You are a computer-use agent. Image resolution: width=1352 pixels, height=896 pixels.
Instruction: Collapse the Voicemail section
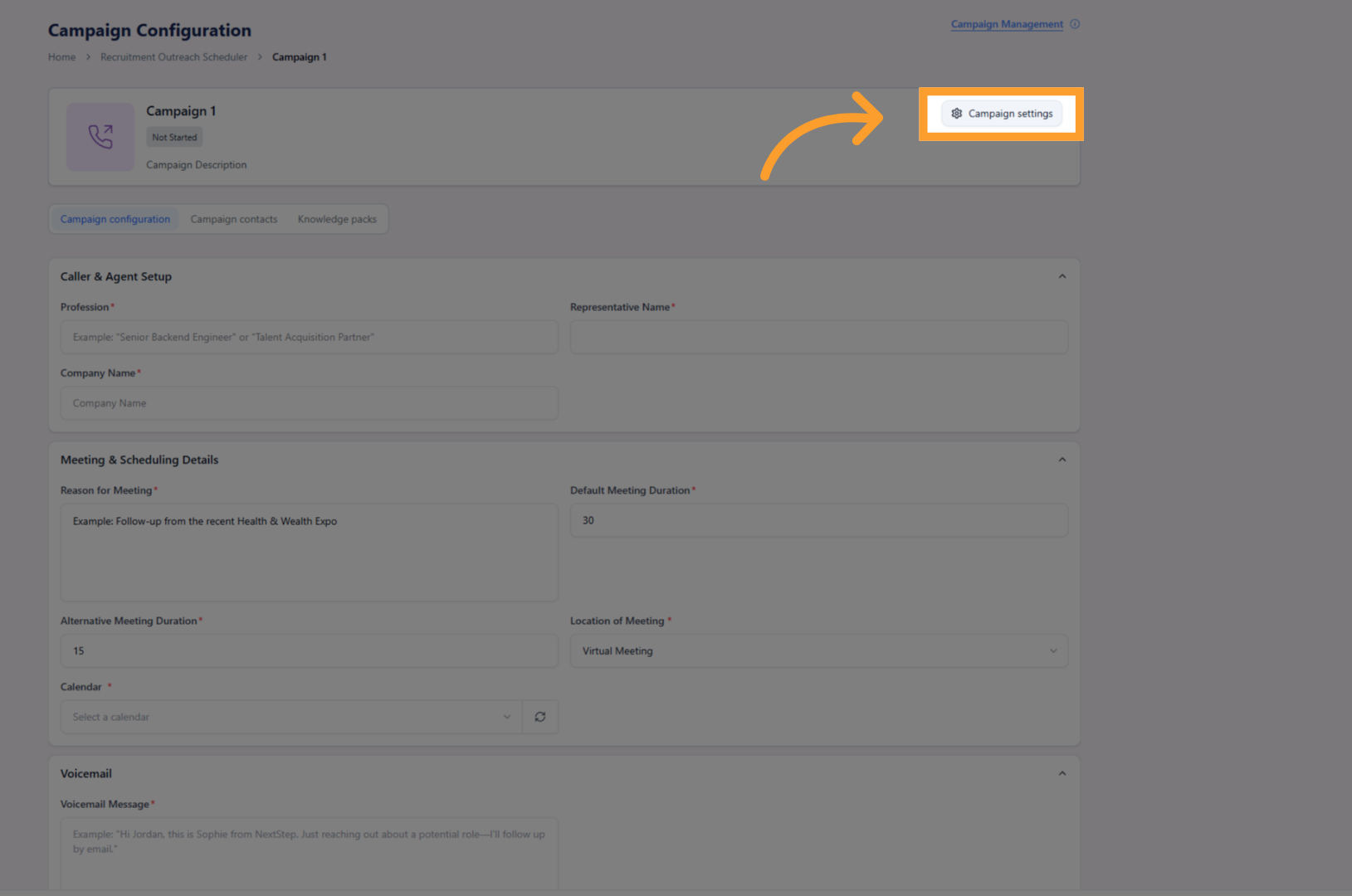pyautogui.click(x=1062, y=773)
